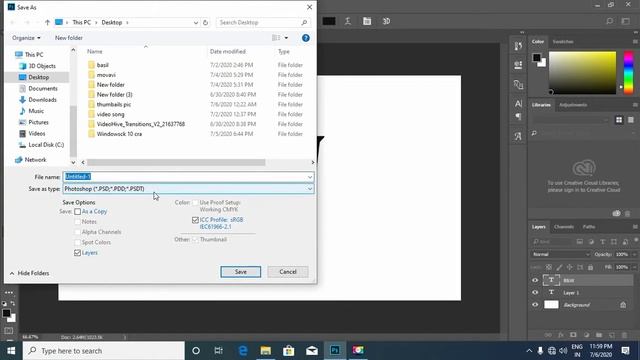Tick the As a Copy checkbox

click(x=78, y=211)
